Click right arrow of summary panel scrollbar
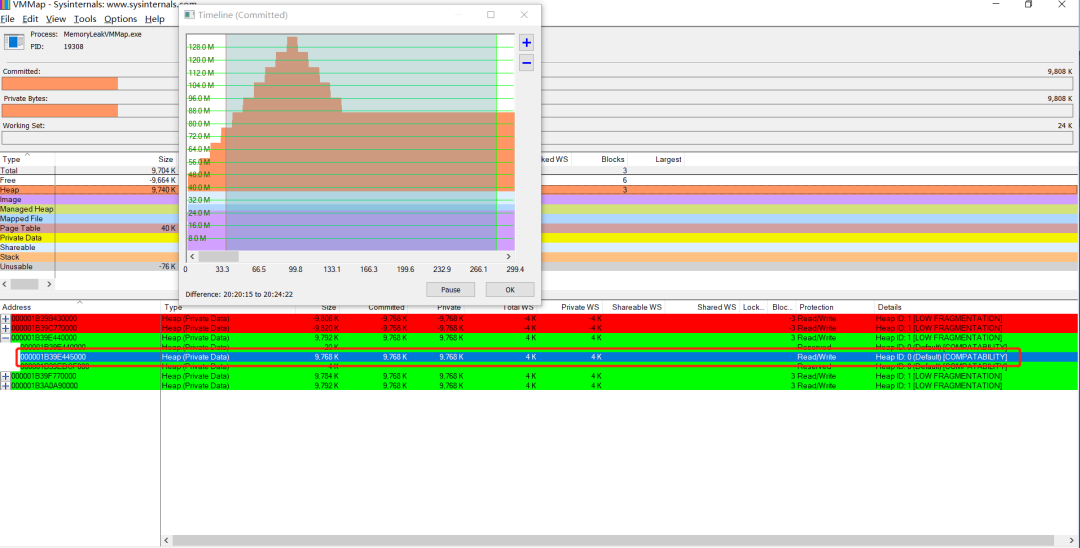 click(x=49, y=284)
